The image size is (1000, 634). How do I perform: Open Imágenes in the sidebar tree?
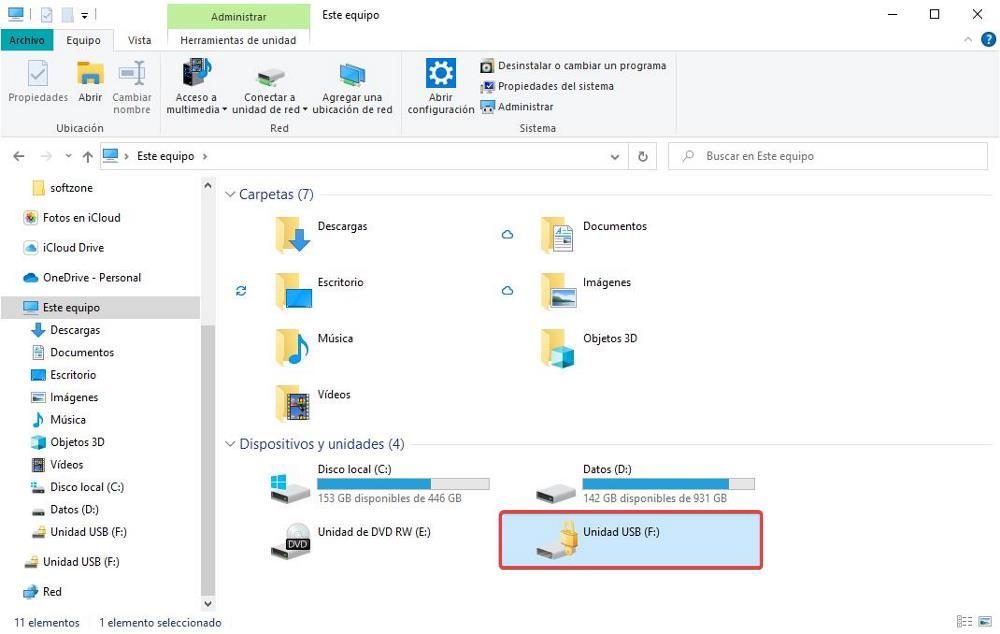click(64, 397)
